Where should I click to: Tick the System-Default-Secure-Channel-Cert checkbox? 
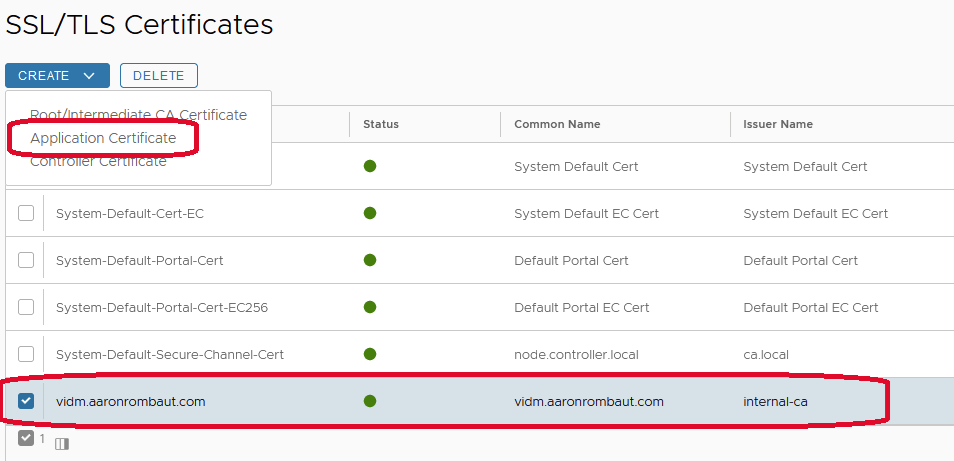(x=26, y=354)
